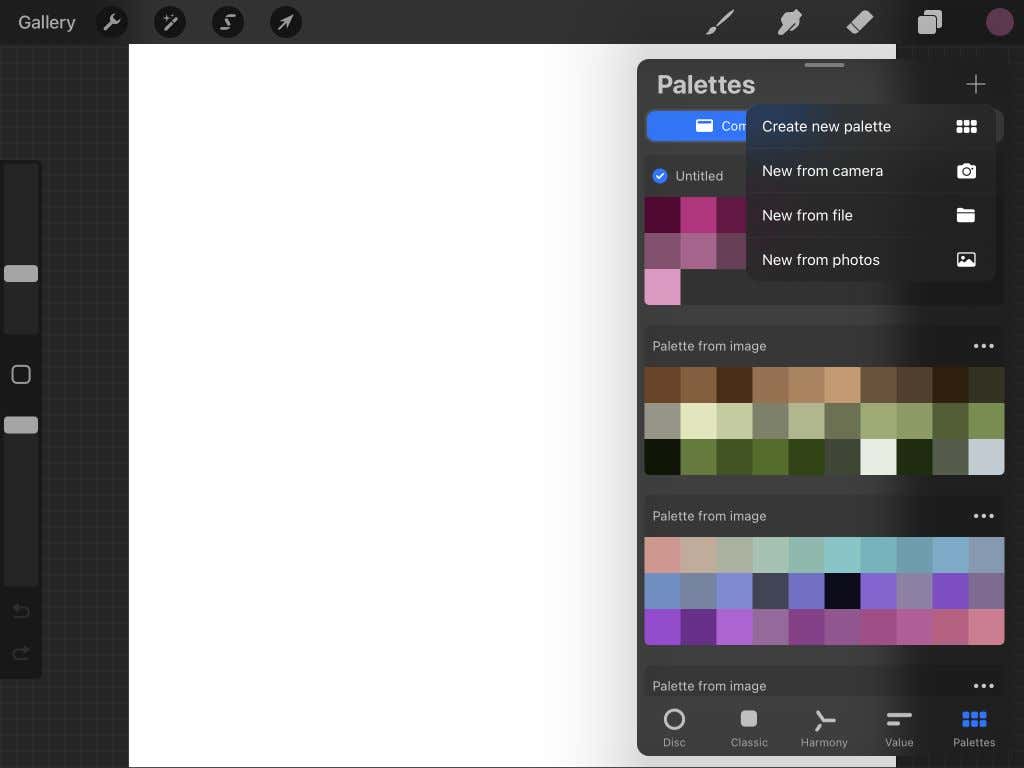Image resolution: width=1024 pixels, height=768 pixels.
Task: Select the dark pink swatch in Untitled palette
Action: pyautogui.click(x=663, y=213)
